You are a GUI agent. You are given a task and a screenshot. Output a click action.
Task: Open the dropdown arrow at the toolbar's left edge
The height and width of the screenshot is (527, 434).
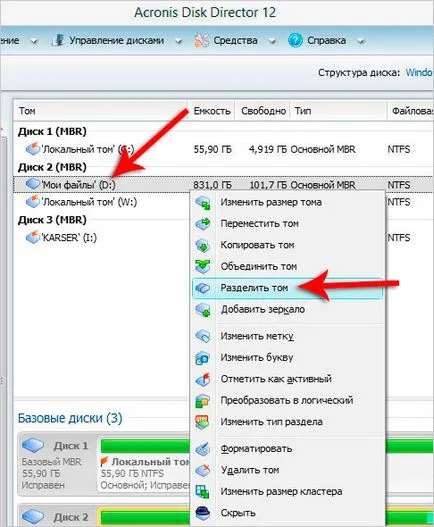click(34, 41)
